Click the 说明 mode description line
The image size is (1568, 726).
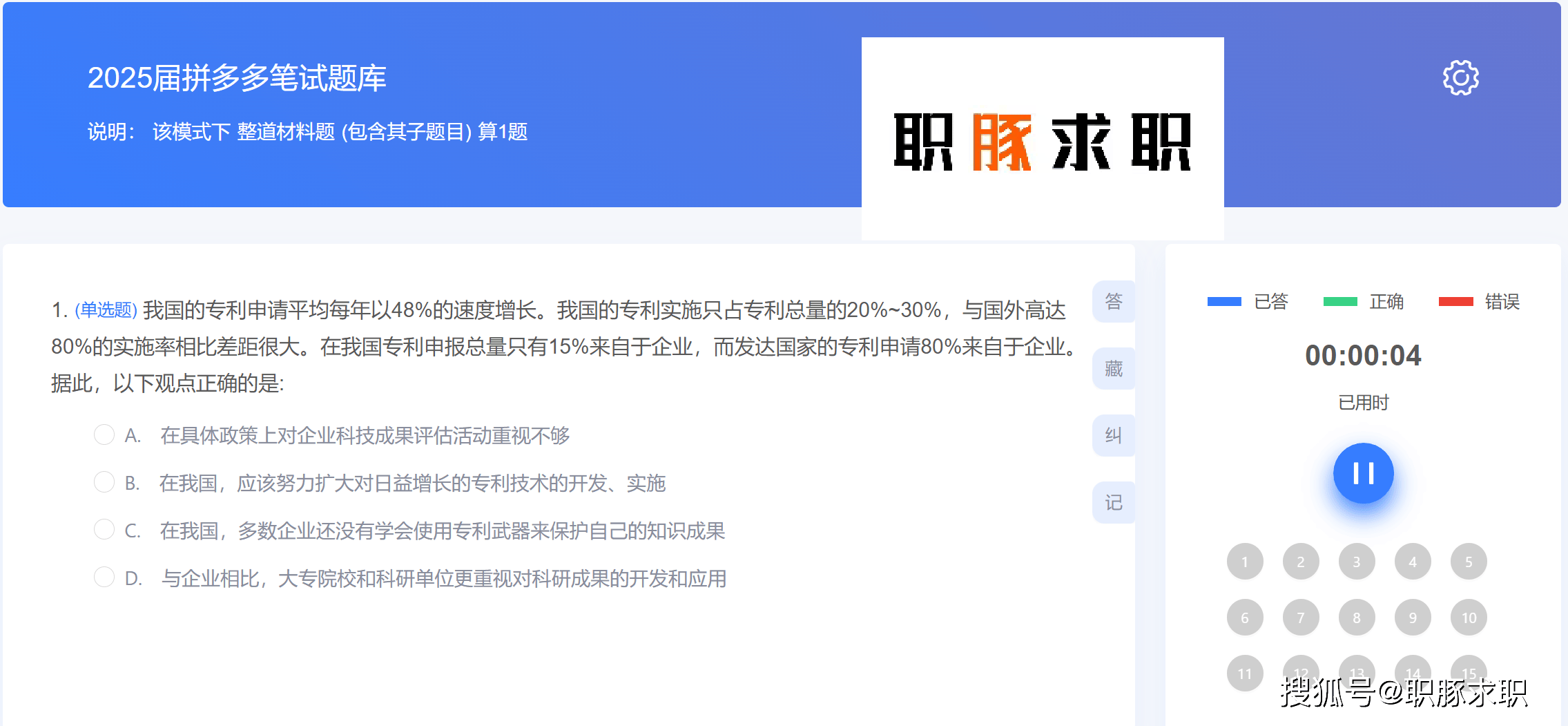307,131
